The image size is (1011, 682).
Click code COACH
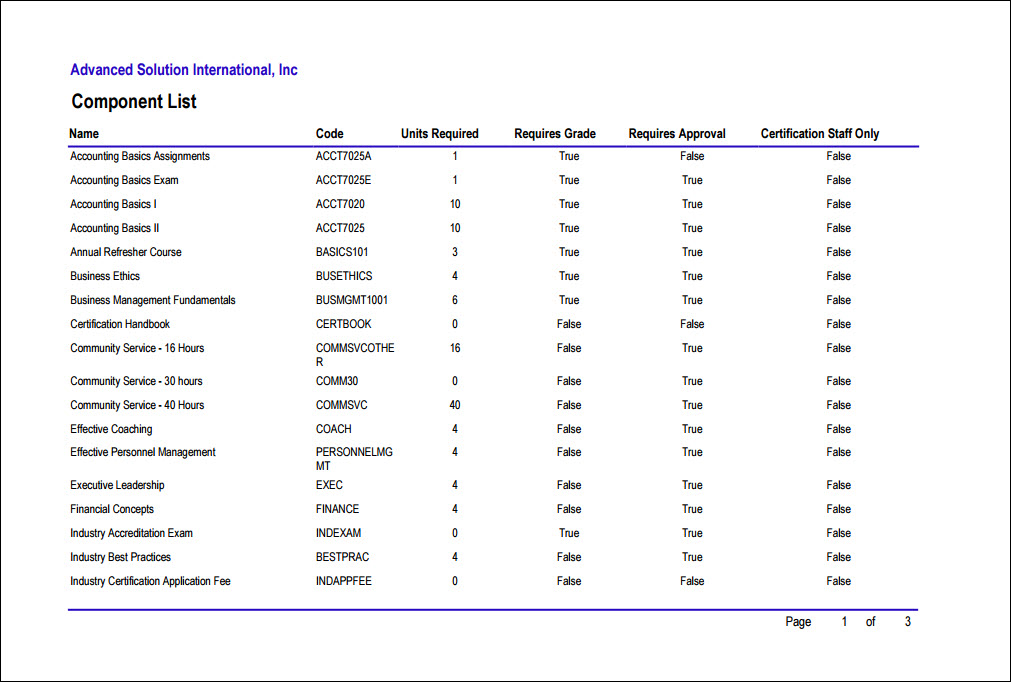(x=334, y=429)
